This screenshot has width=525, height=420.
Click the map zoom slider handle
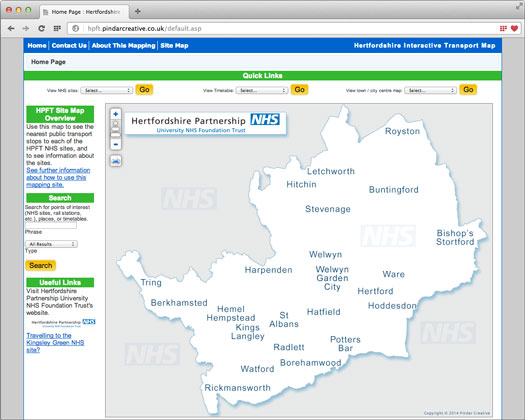click(116, 135)
